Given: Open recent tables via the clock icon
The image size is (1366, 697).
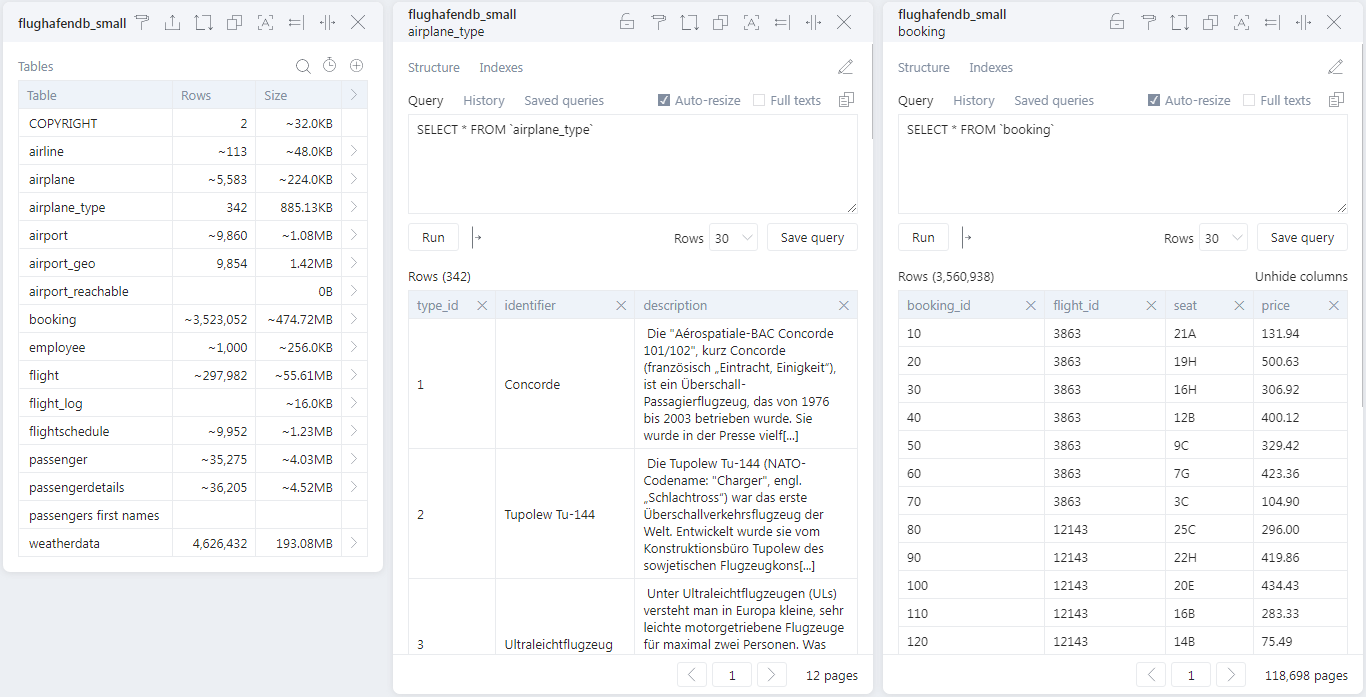Looking at the screenshot, I should point(330,66).
